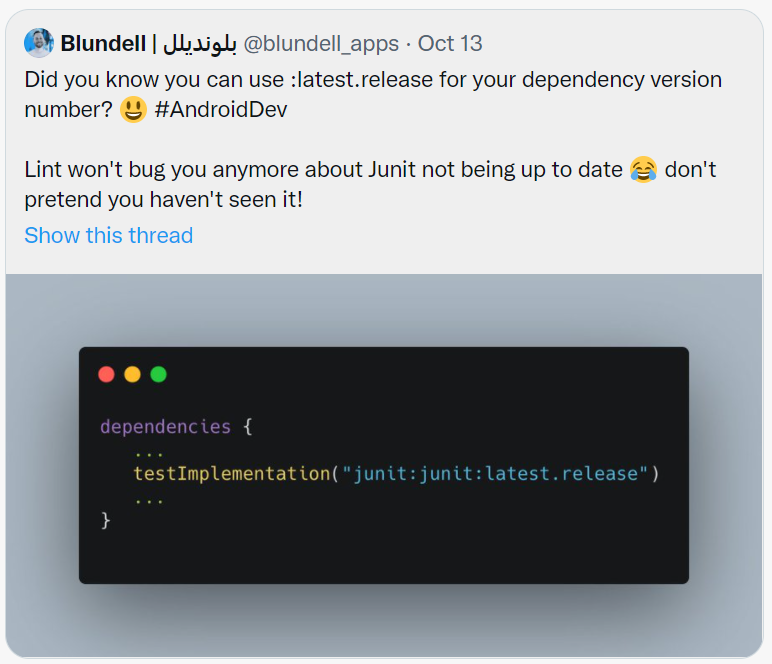The height and width of the screenshot is (664, 772).
Task: Open Blundell's profile avatar picture
Action: tap(38, 43)
